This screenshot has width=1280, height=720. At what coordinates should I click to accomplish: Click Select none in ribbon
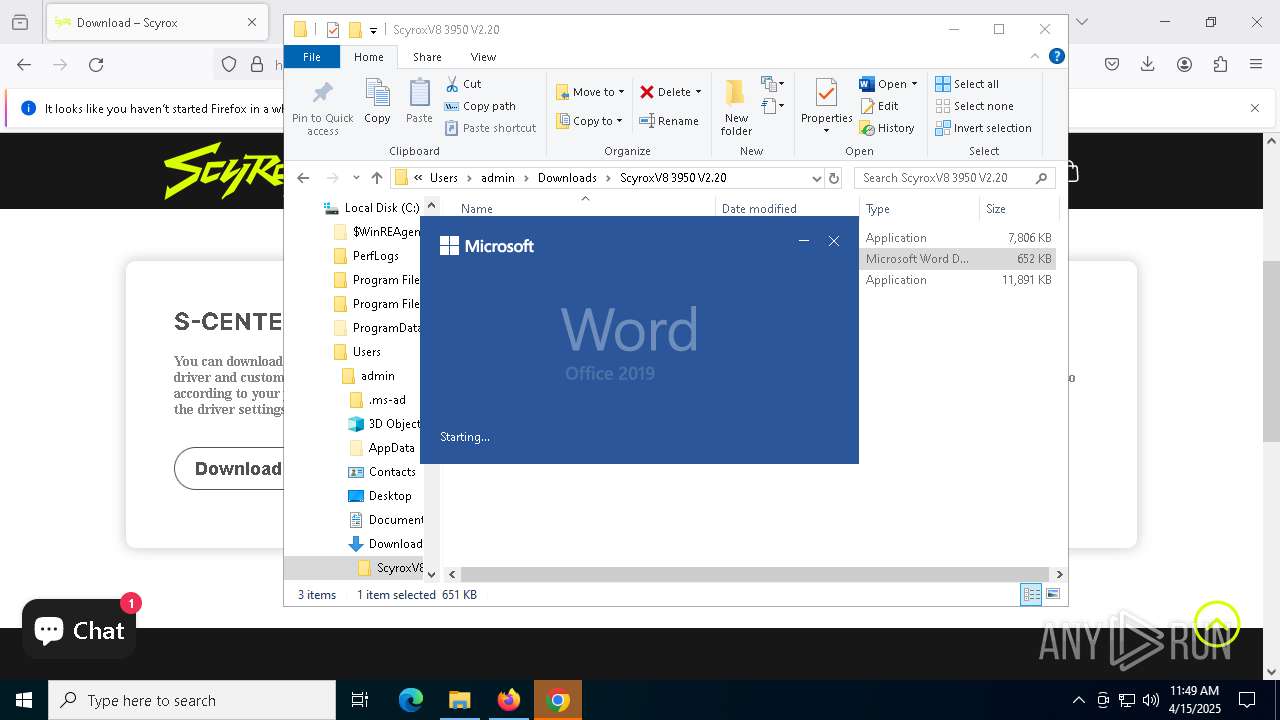click(x=974, y=106)
